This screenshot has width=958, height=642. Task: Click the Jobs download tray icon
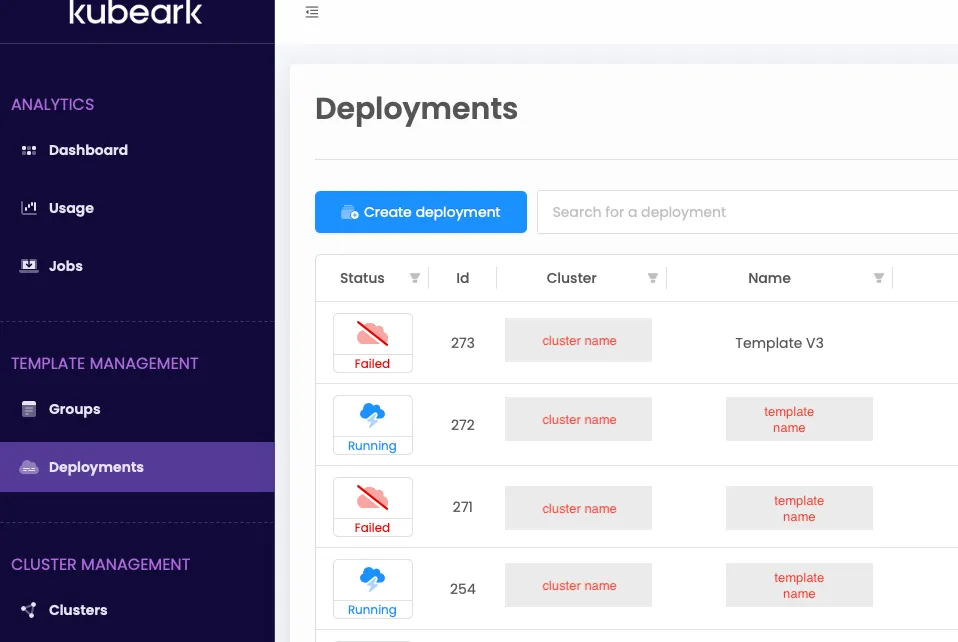click(29, 266)
